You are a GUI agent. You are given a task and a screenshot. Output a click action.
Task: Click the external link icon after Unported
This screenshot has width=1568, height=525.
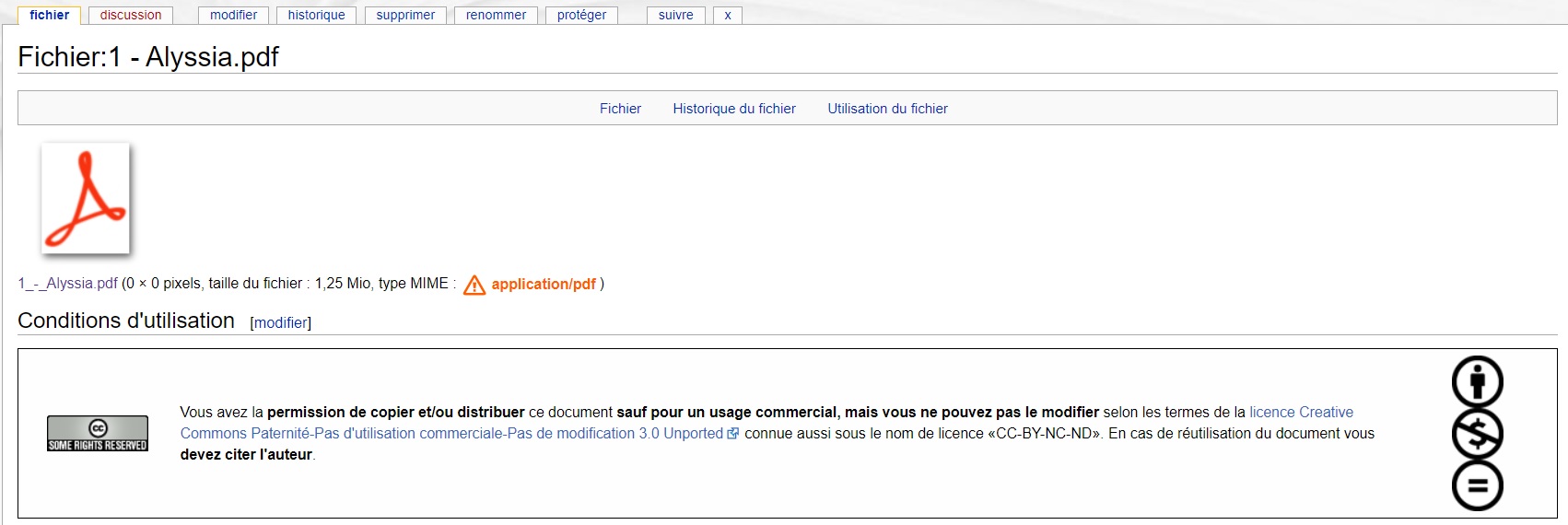733,434
